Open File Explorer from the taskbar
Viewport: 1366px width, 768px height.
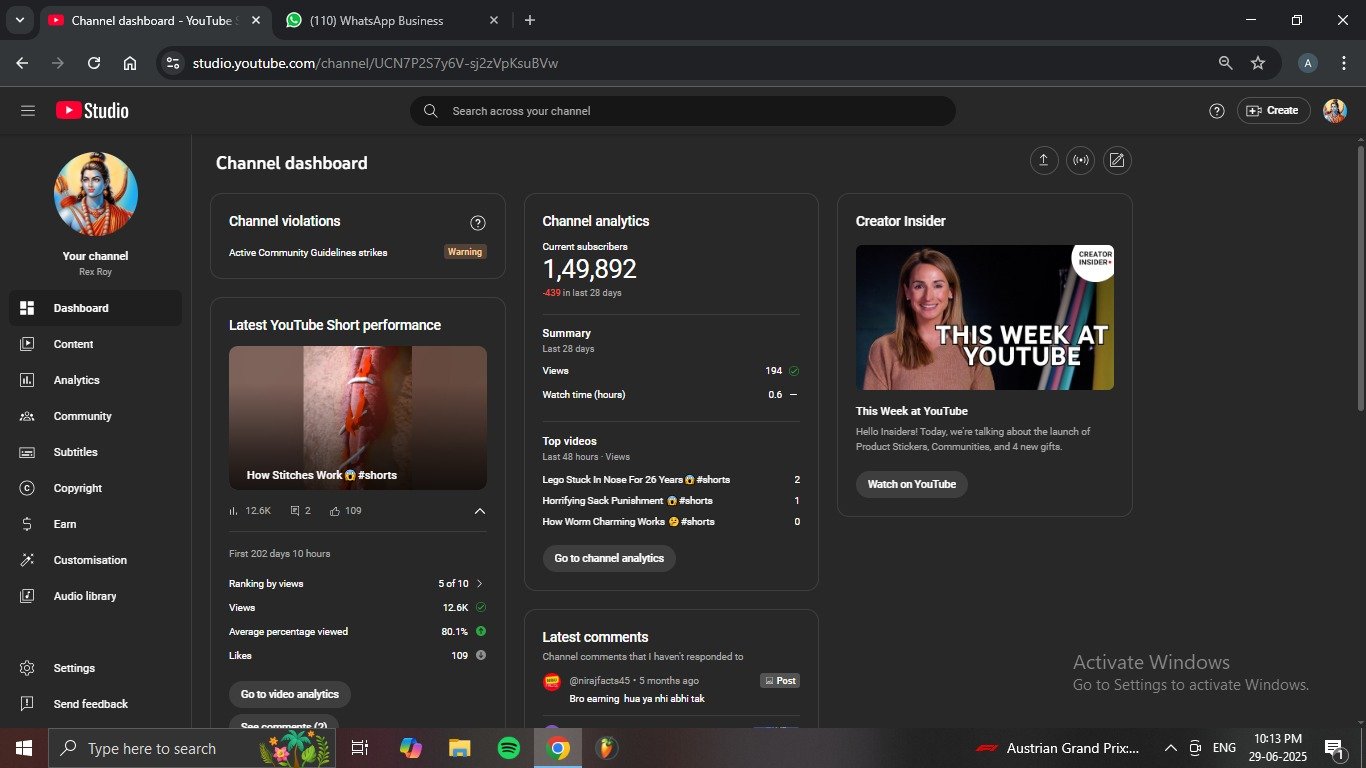click(x=459, y=748)
